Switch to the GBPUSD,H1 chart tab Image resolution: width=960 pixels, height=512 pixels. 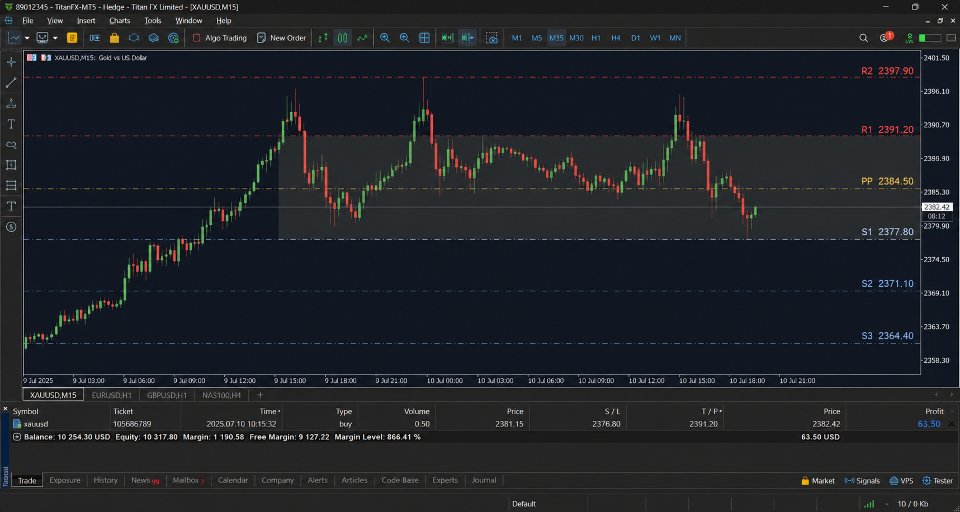[x=167, y=395]
